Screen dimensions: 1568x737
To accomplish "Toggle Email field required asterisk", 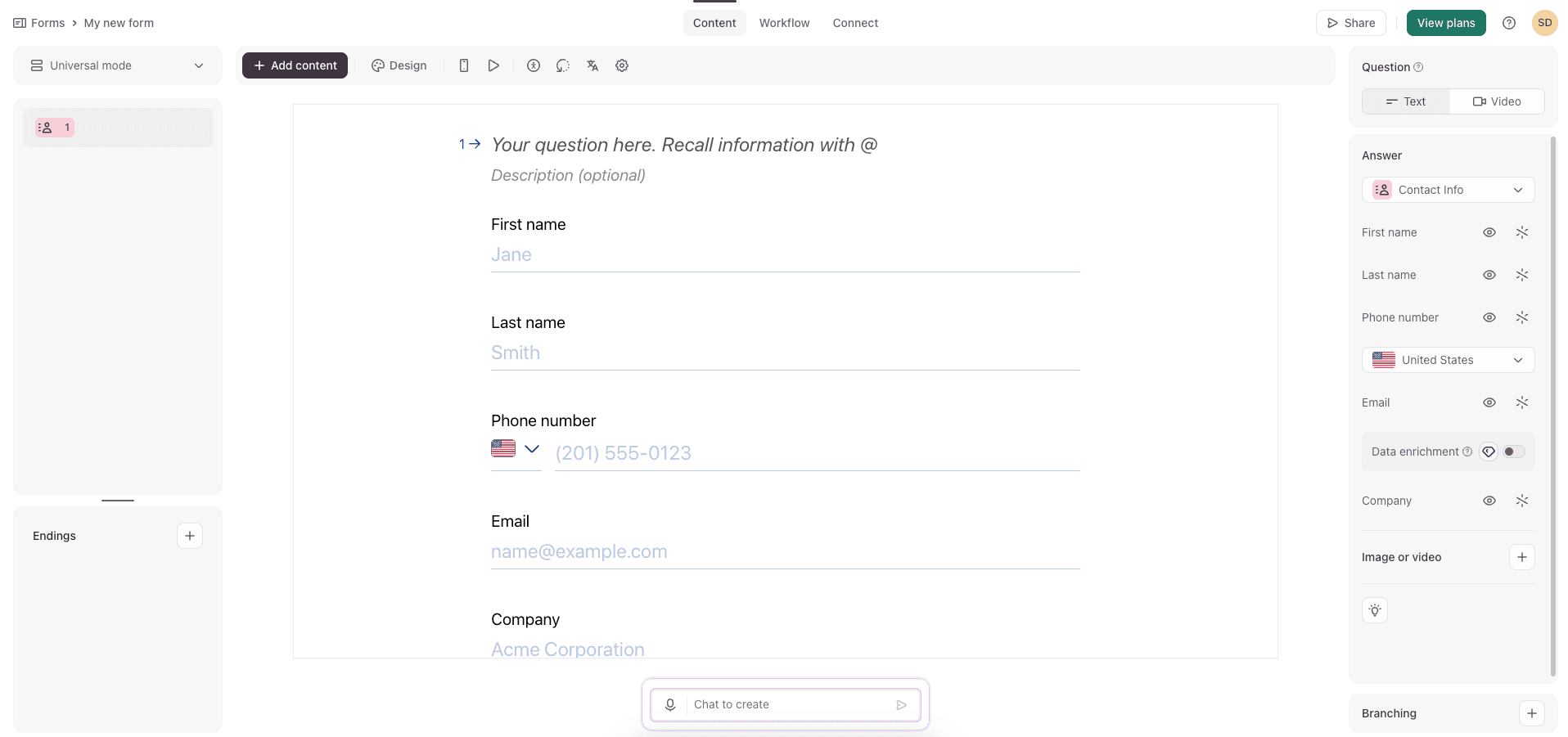I will coord(1522,402).
